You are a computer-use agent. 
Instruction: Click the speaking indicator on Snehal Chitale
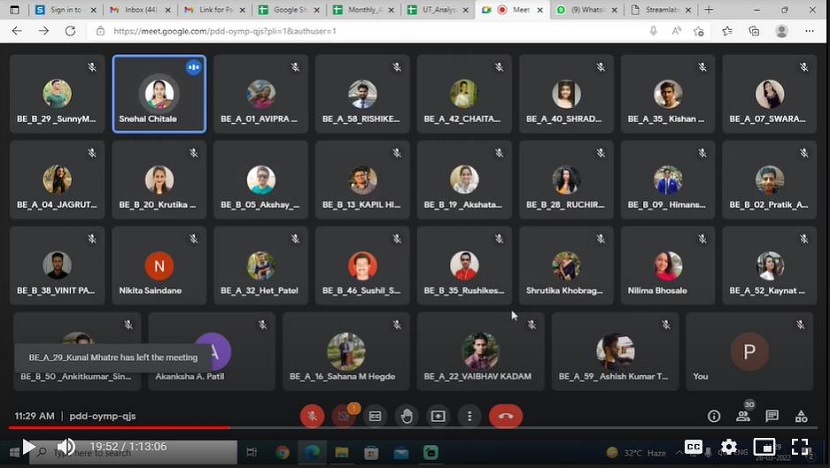click(x=194, y=67)
